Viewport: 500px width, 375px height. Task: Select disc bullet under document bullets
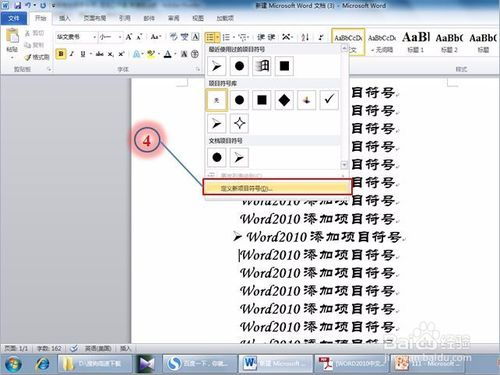216,157
